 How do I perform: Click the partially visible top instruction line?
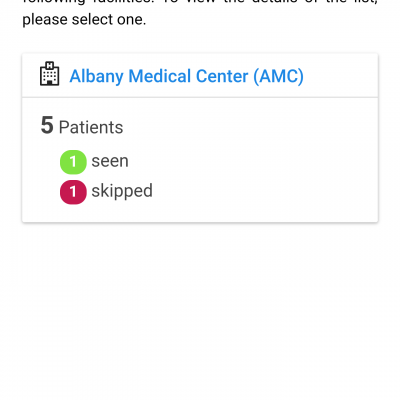(x=200, y=2)
